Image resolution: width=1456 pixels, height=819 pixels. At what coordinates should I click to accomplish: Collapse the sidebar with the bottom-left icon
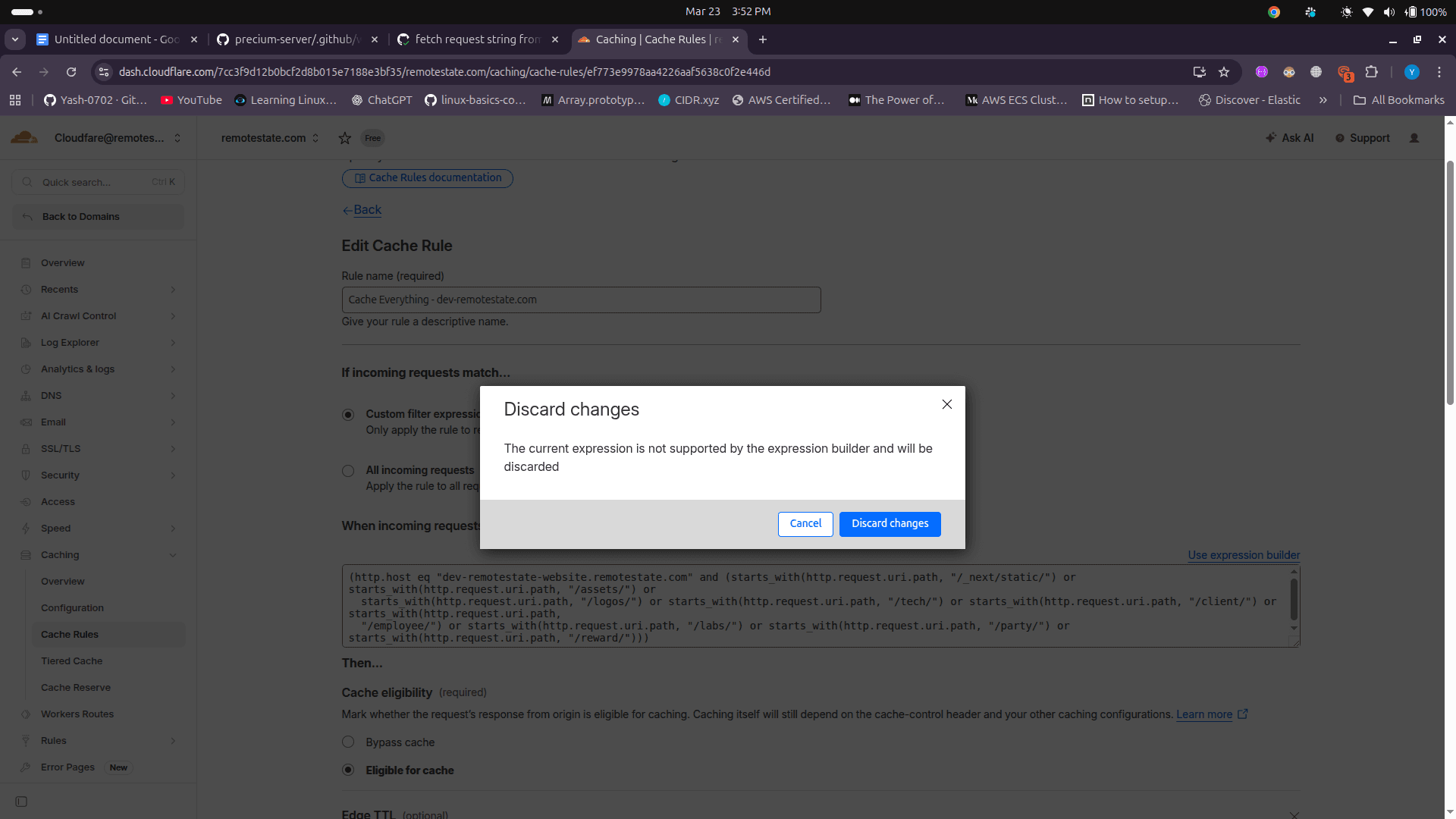[x=21, y=802]
